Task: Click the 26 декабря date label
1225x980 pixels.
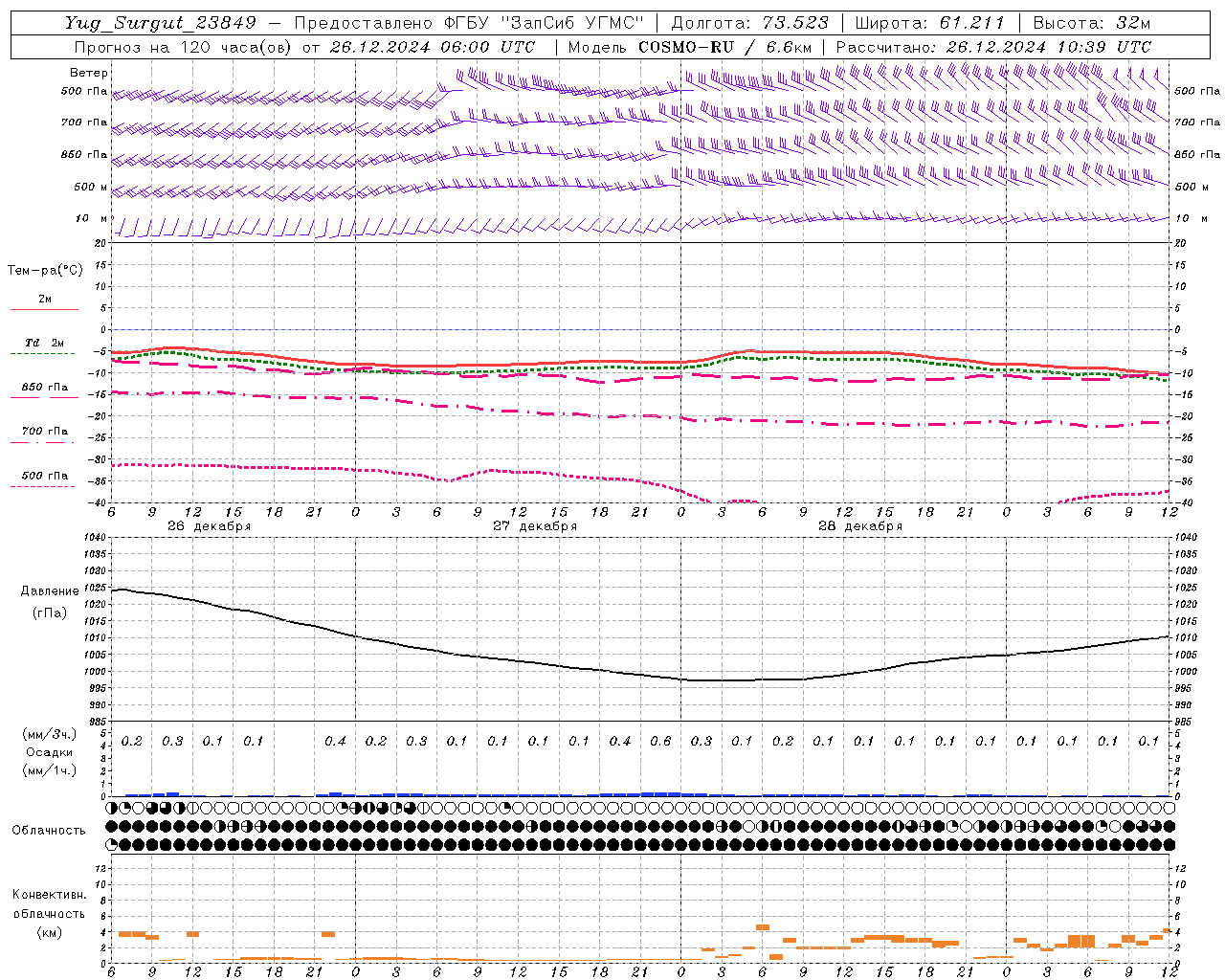Action: tap(210, 525)
